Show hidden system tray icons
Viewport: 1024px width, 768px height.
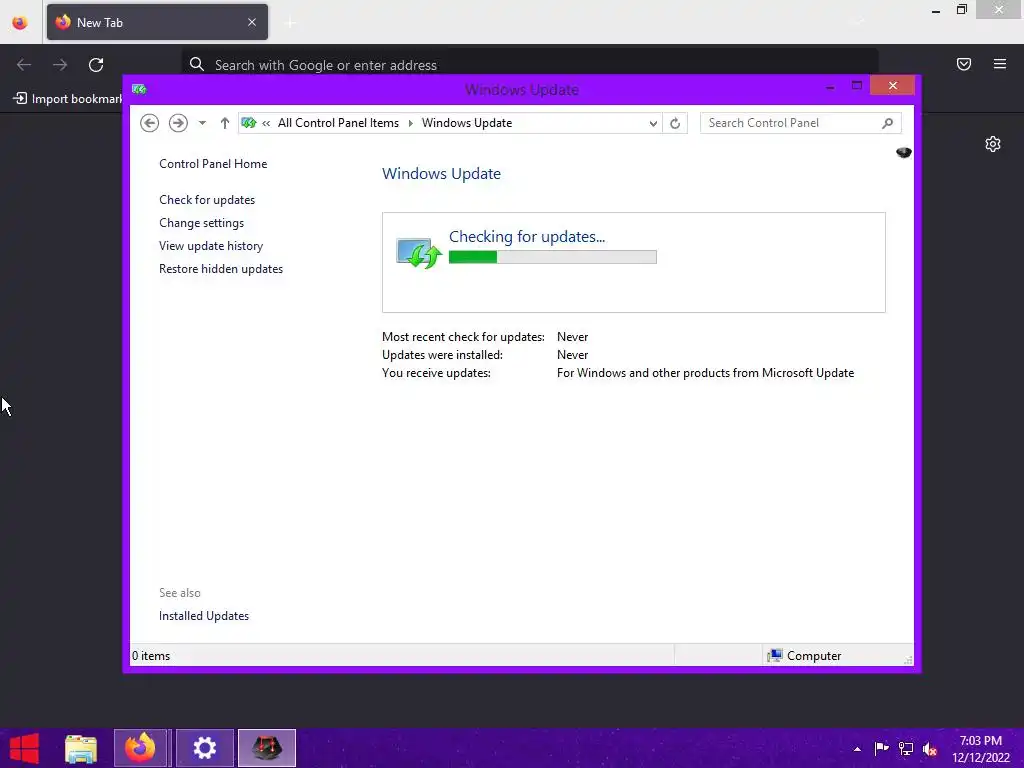coord(857,749)
